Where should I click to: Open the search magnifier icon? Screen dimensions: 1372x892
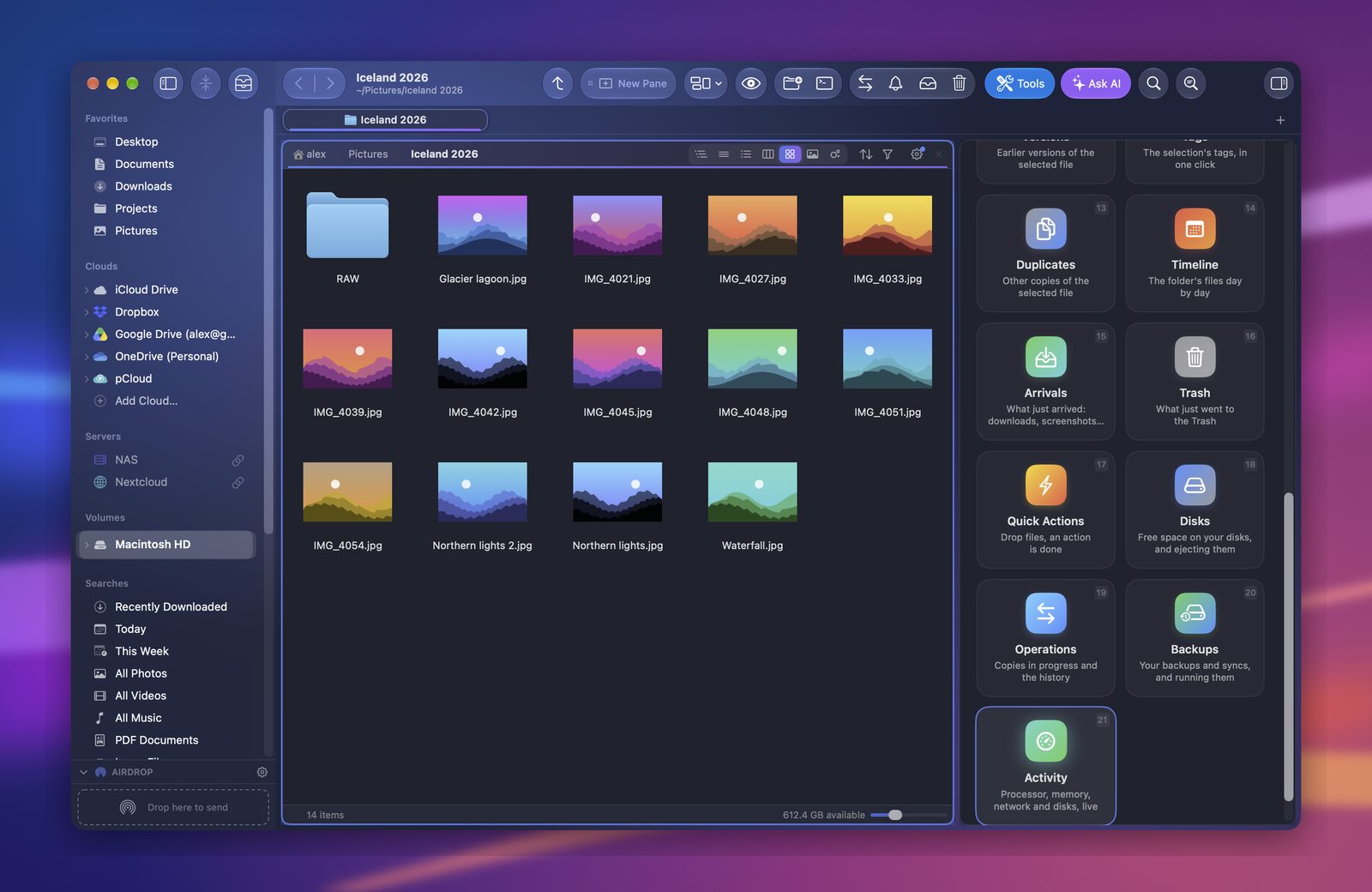coord(1154,83)
